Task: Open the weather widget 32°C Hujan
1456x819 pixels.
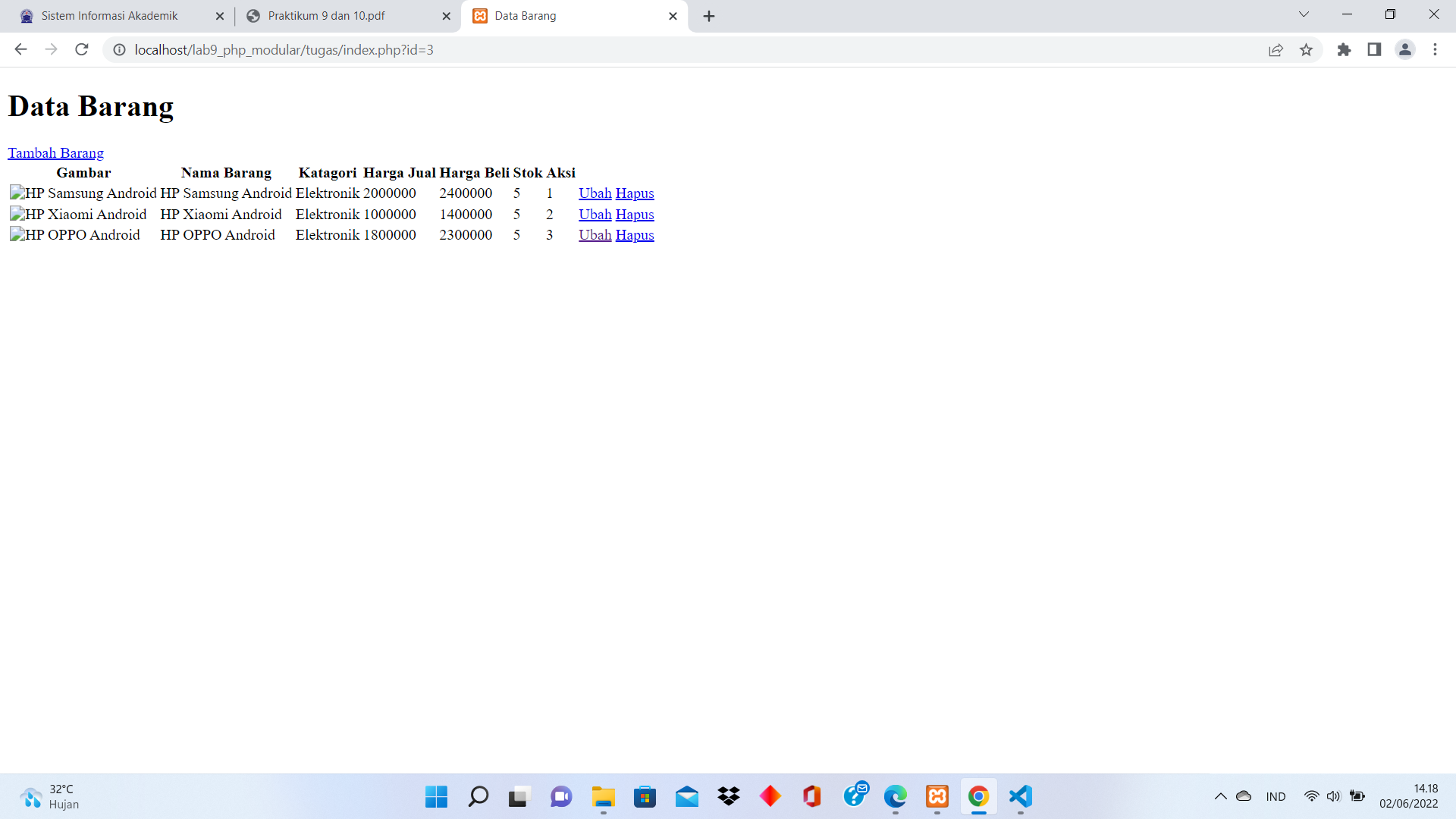Action: pyautogui.click(x=49, y=796)
